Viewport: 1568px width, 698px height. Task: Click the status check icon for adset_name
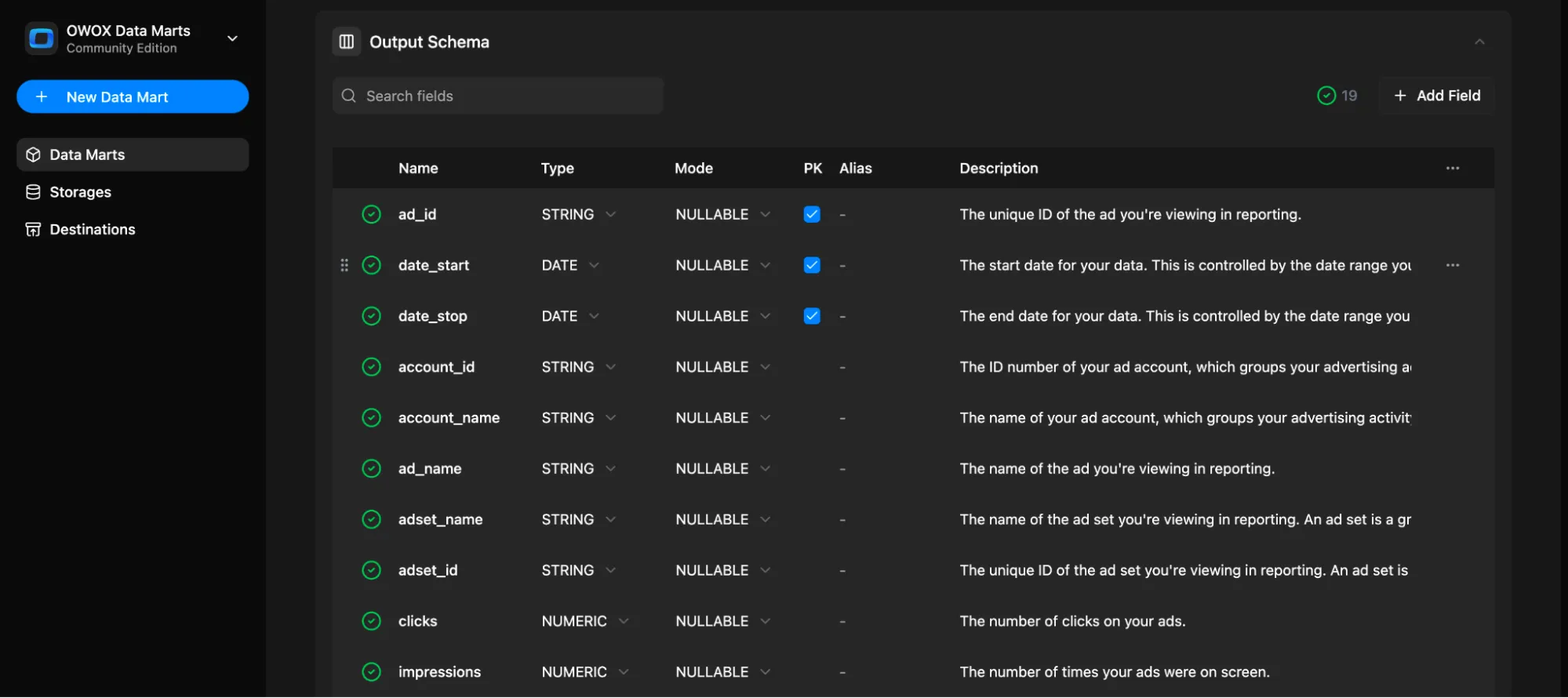pos(372,519)
